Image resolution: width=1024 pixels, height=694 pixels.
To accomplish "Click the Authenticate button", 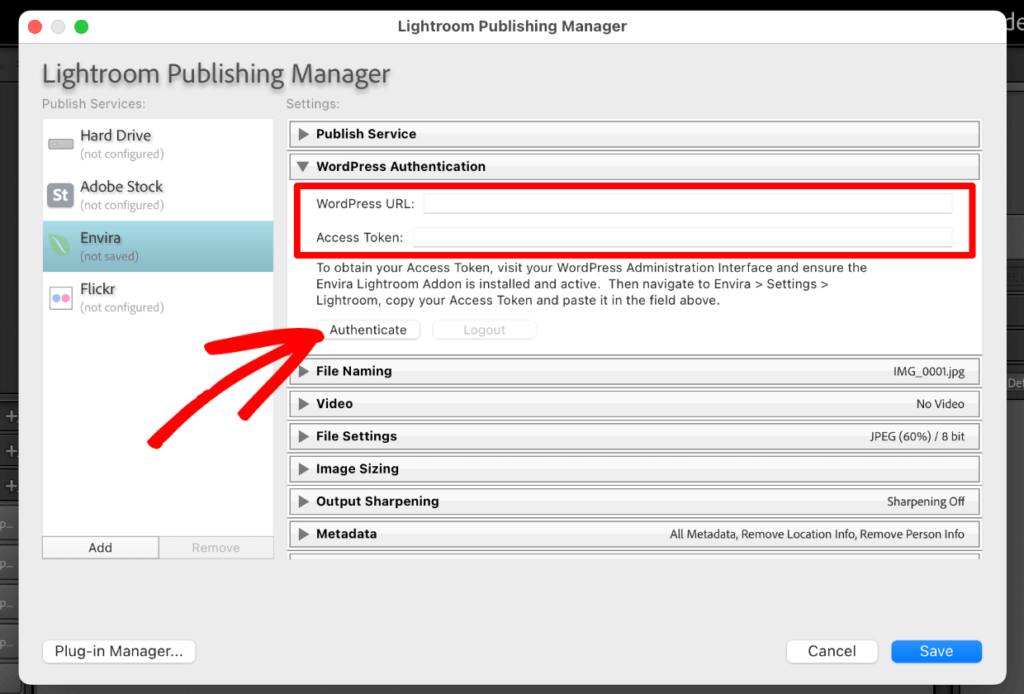I will tap(368, 330).
